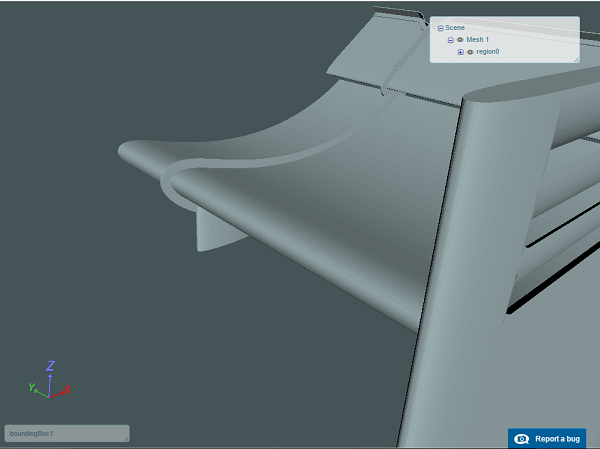The width and height of the screenshot is (600, 449).
Task: Click the Y axis label on orientation gizmo
Action: (x=32, y=386)
